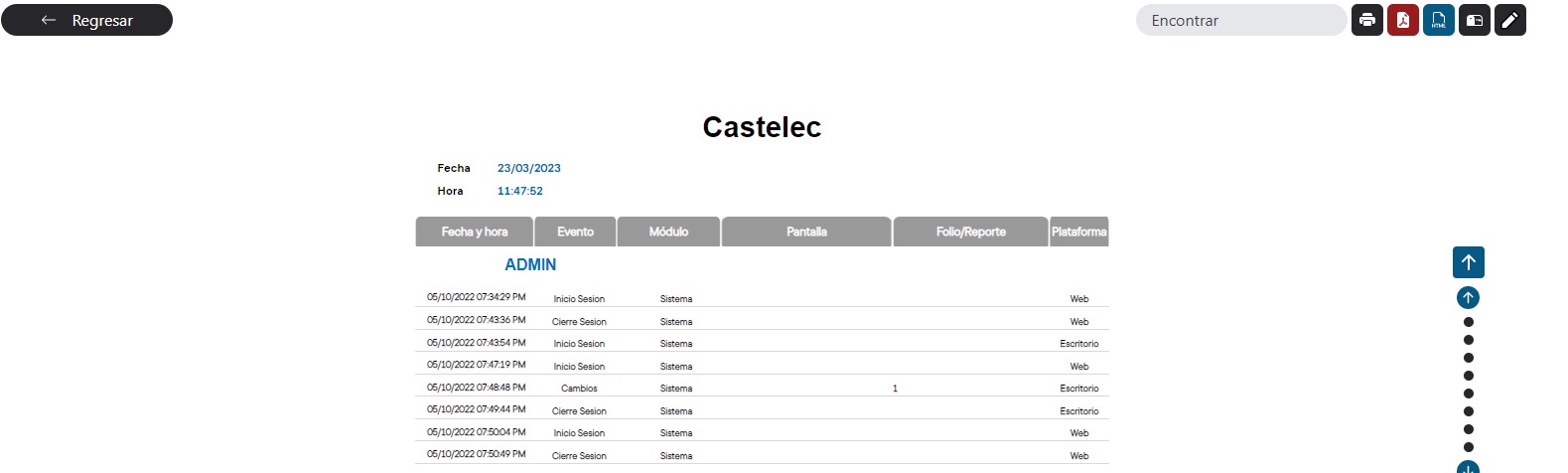Click the round blue down-arrow page button
Screen dimensions: 1568x473
pos(1469,467)
